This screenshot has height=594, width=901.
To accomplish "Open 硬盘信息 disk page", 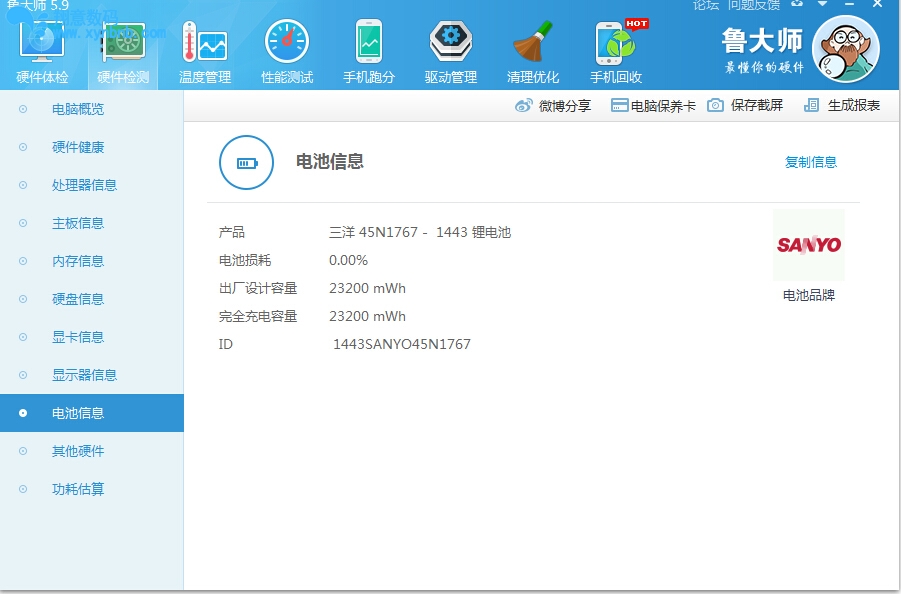I will pos(78,299).
